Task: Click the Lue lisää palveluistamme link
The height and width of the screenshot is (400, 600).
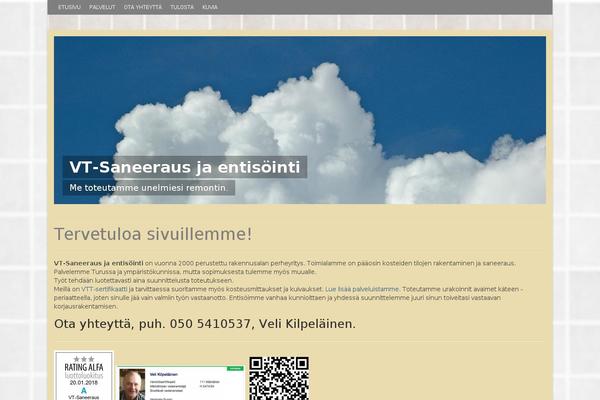Action: (x=362, y=289)
